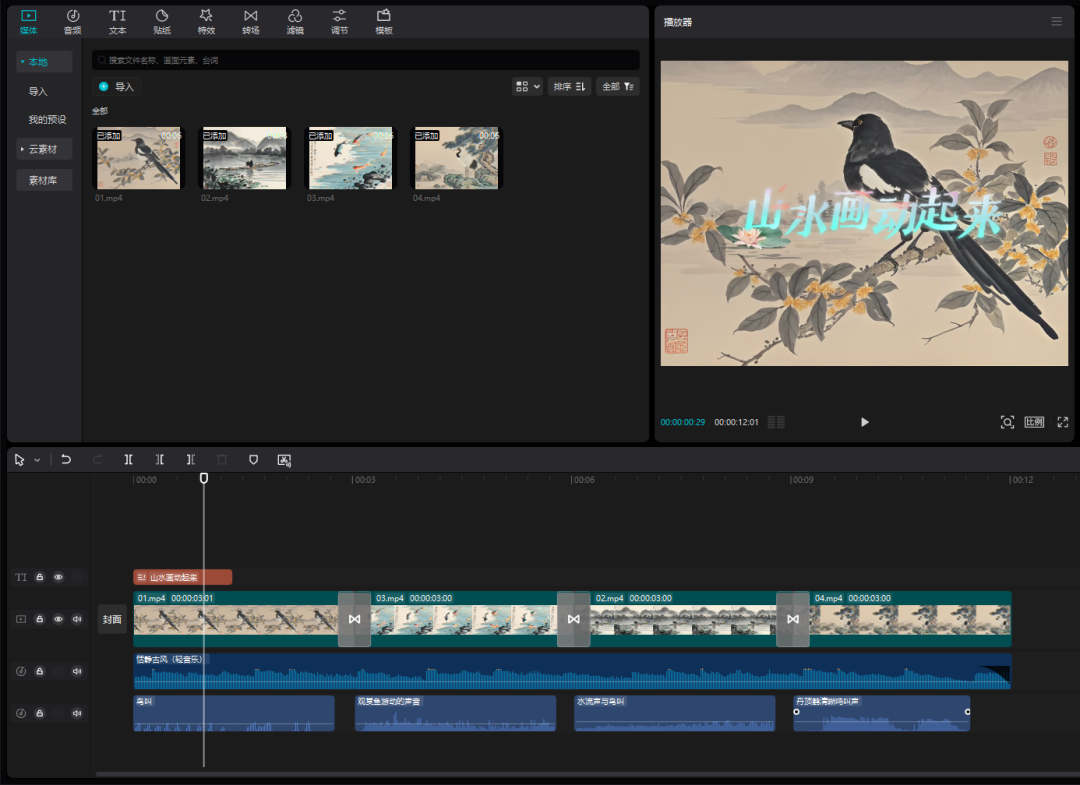
Task: Select the 双尾鱼游动的声音 audio clip
Action: (x=455, y=713)
